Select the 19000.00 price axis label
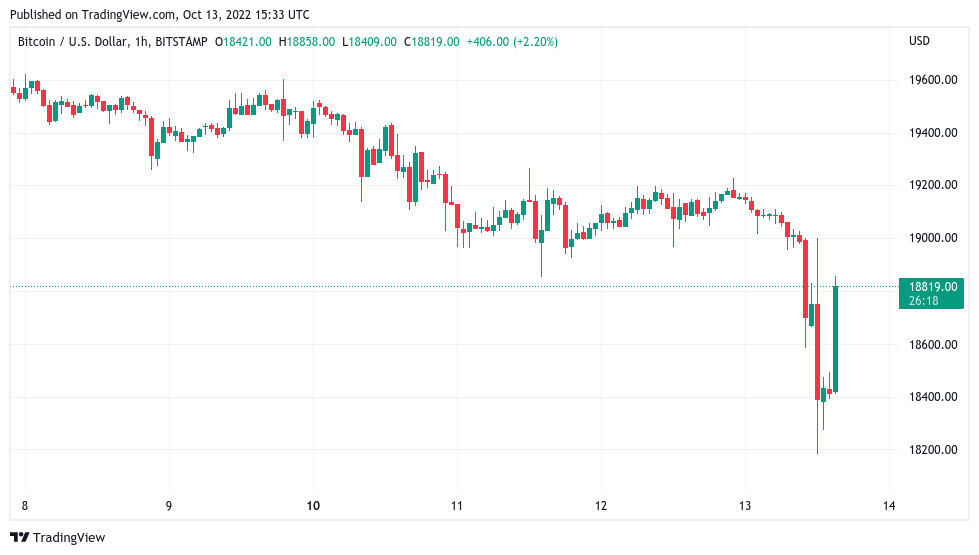Image resolution: width=979 pixels, height=555 pixels. [x=932, y=238]
